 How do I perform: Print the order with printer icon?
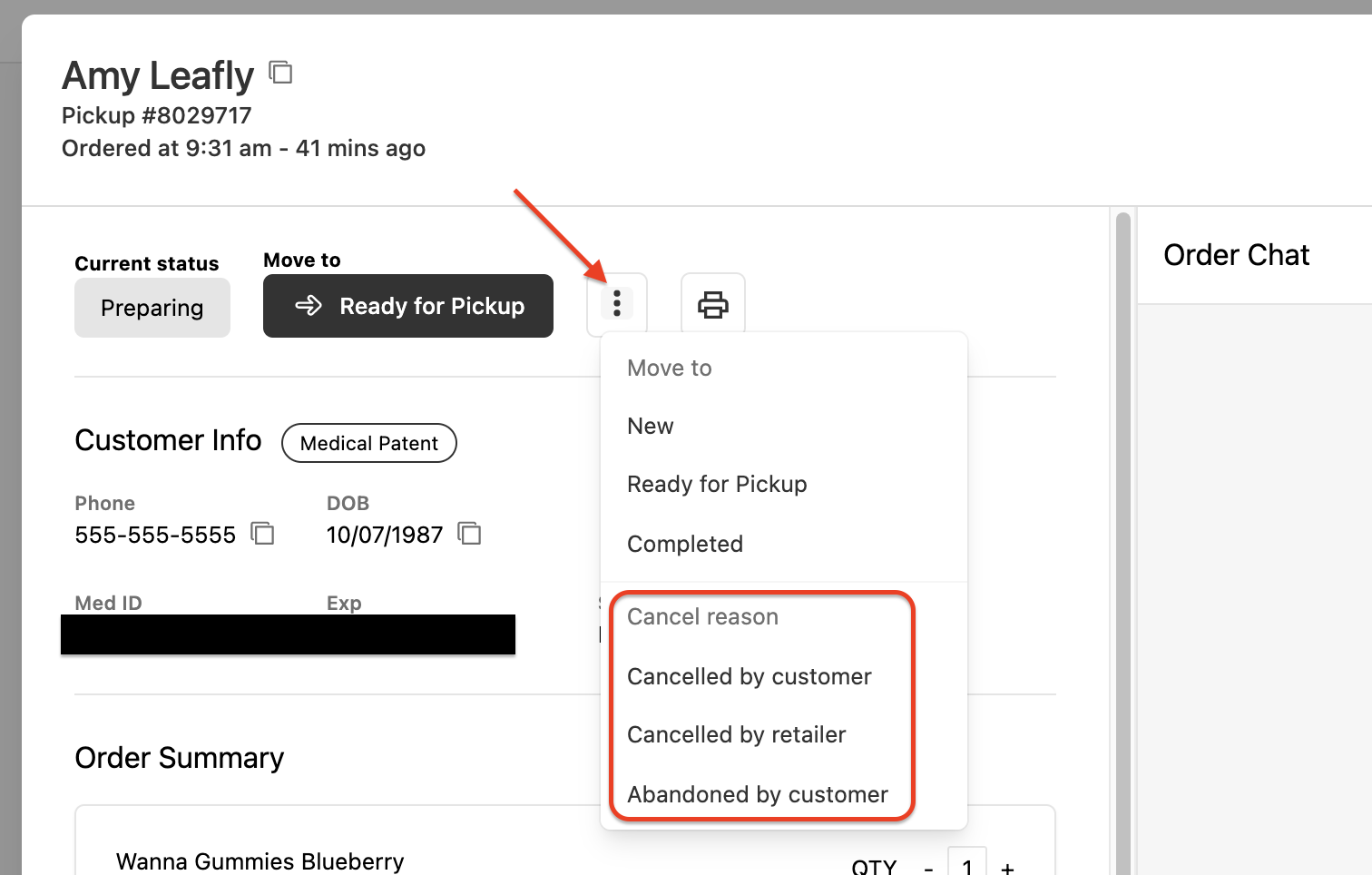click(x=713, y=304)
